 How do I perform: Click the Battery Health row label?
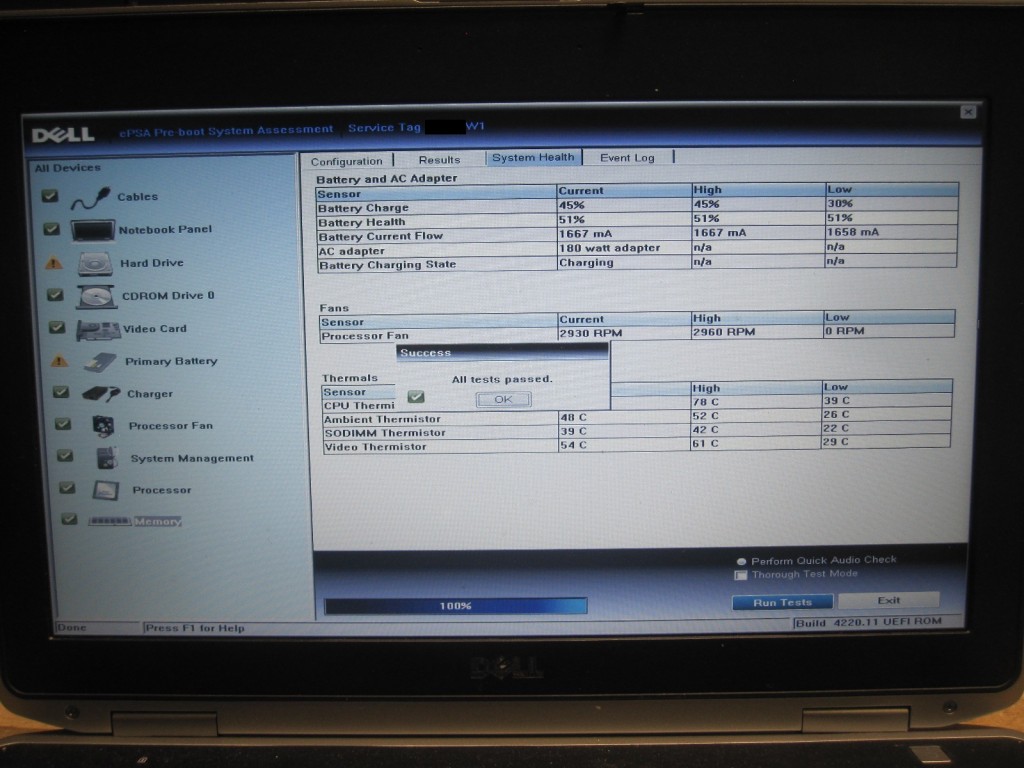click(x=361, y=223)
